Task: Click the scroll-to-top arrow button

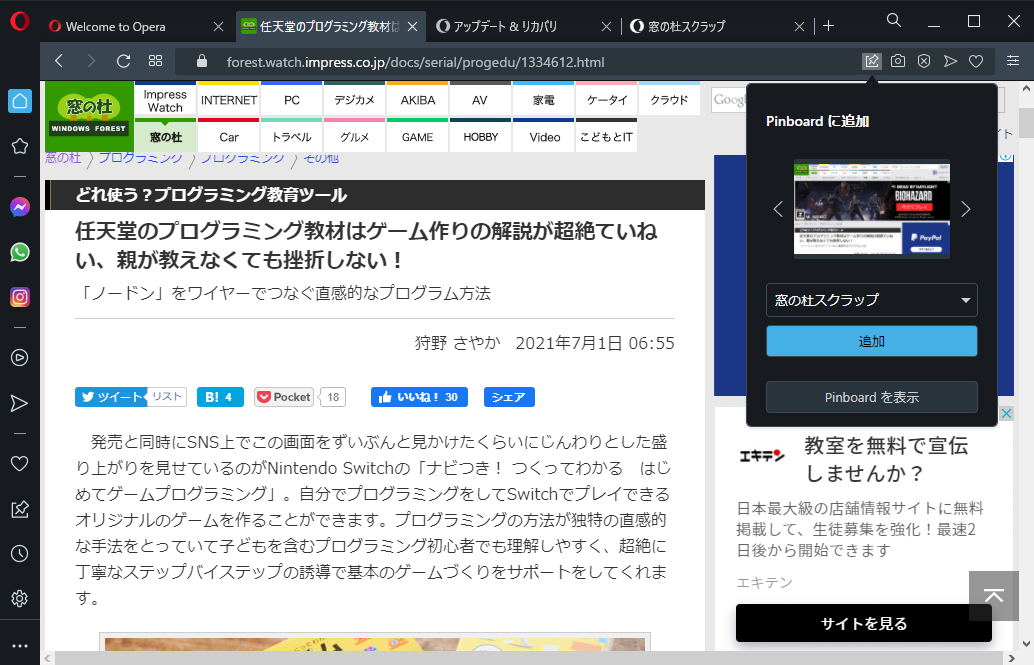Action: [x=993, y=595]
